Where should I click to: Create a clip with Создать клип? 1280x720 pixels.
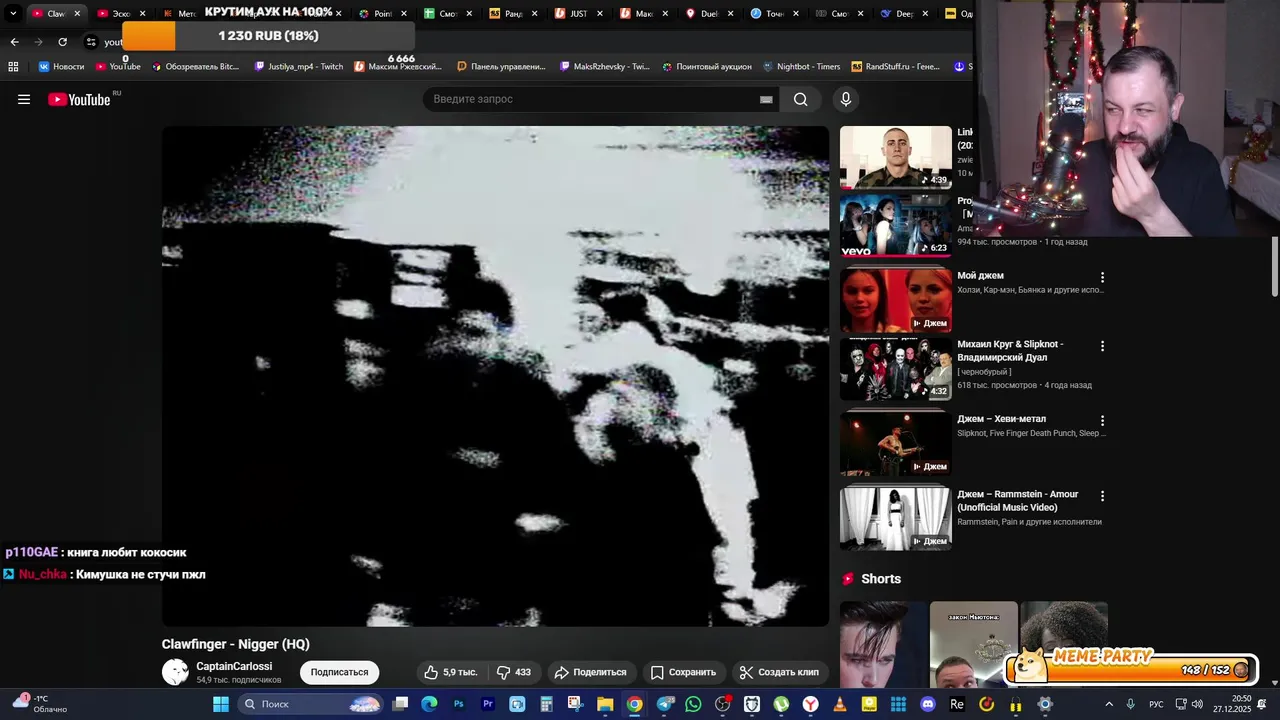779,672
